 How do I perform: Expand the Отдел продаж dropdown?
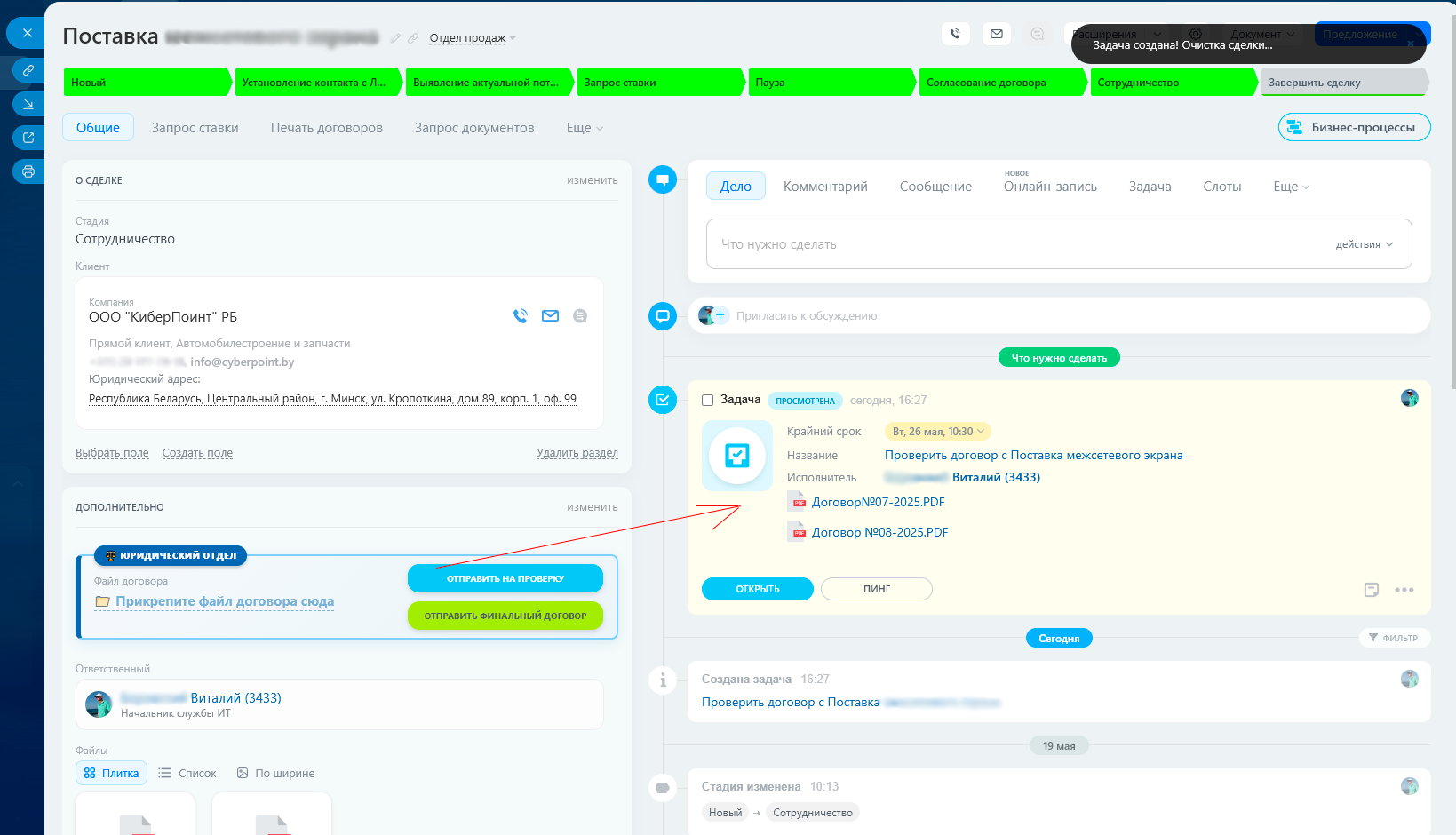[473, 38]
